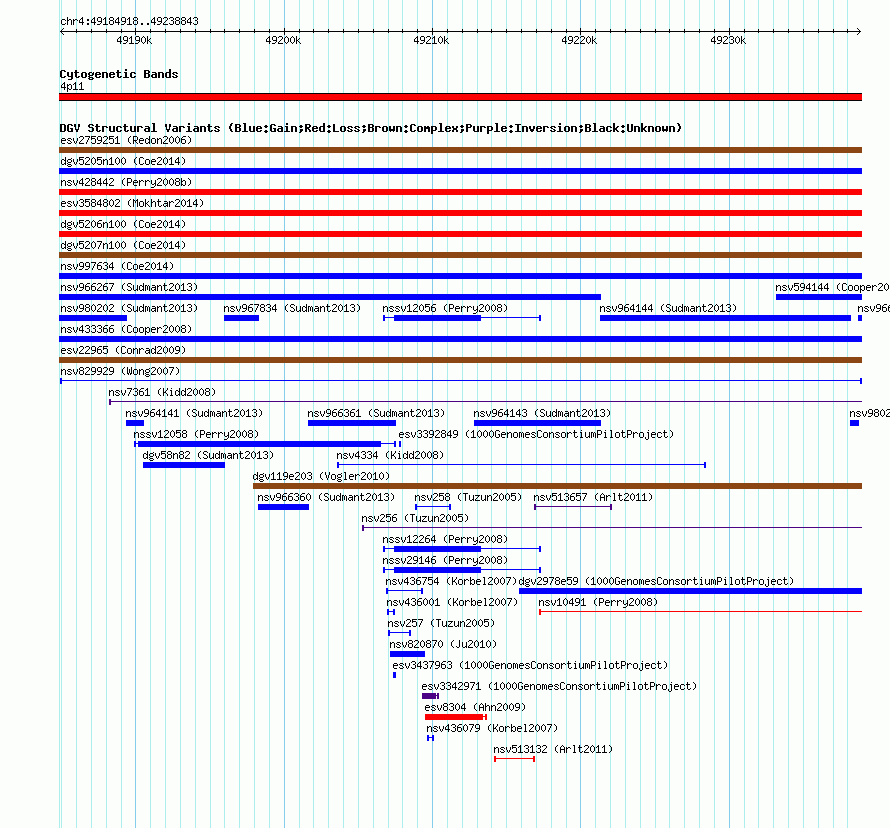Open the nsv433366 (Cooper2008) variant label
Screen dimensions: 890x828
tap(126, 329)
